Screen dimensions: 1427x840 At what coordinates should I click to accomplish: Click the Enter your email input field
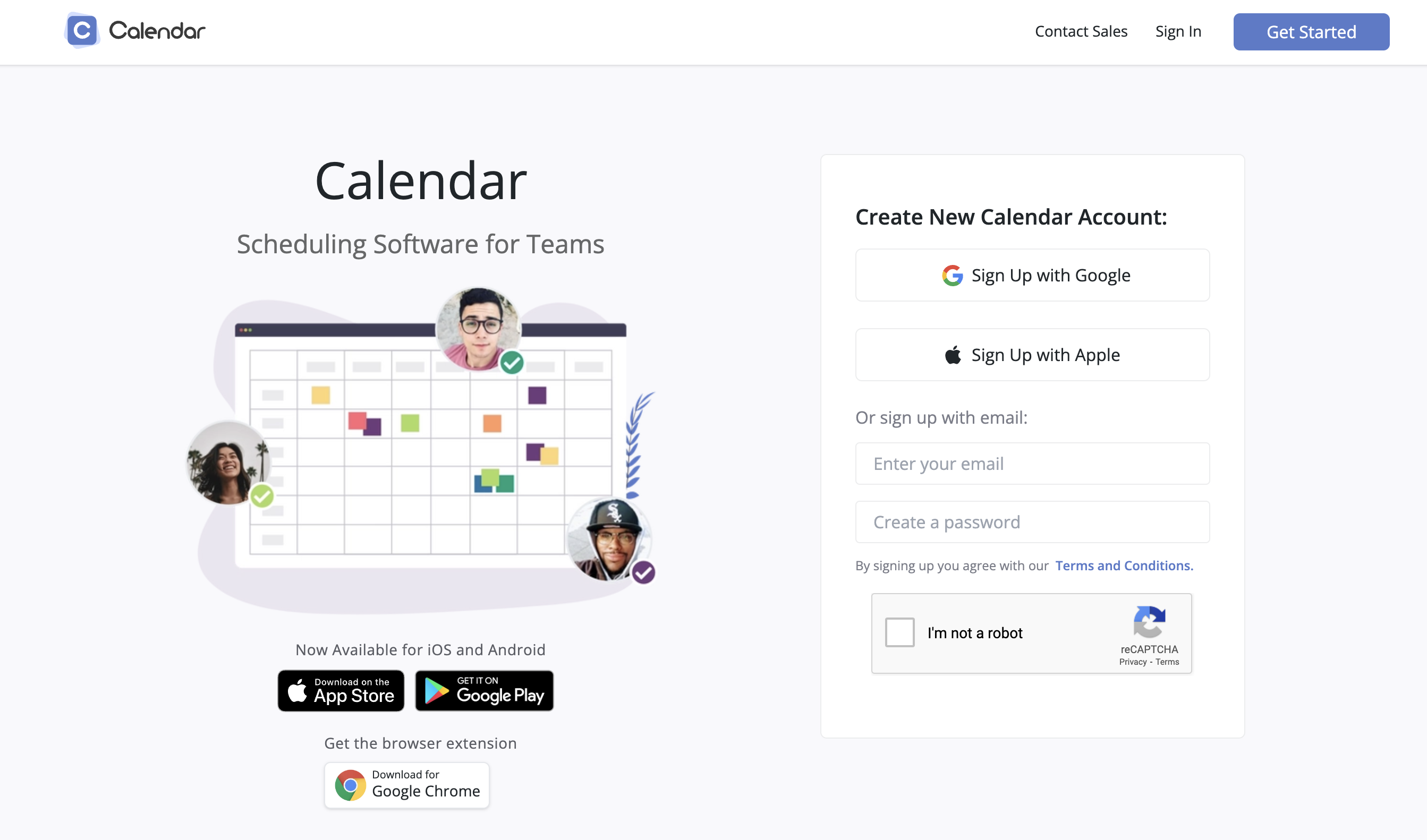(1032, 463)
